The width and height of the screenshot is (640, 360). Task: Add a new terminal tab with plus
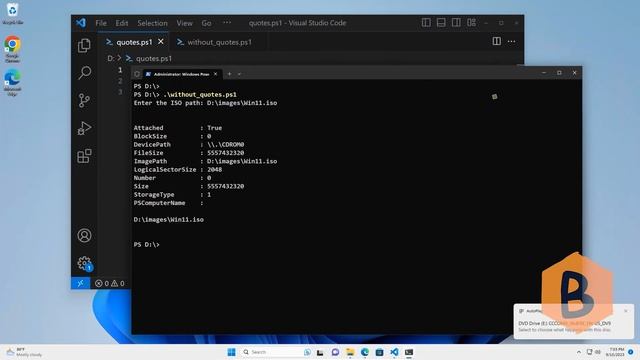[x=229, y=74]
